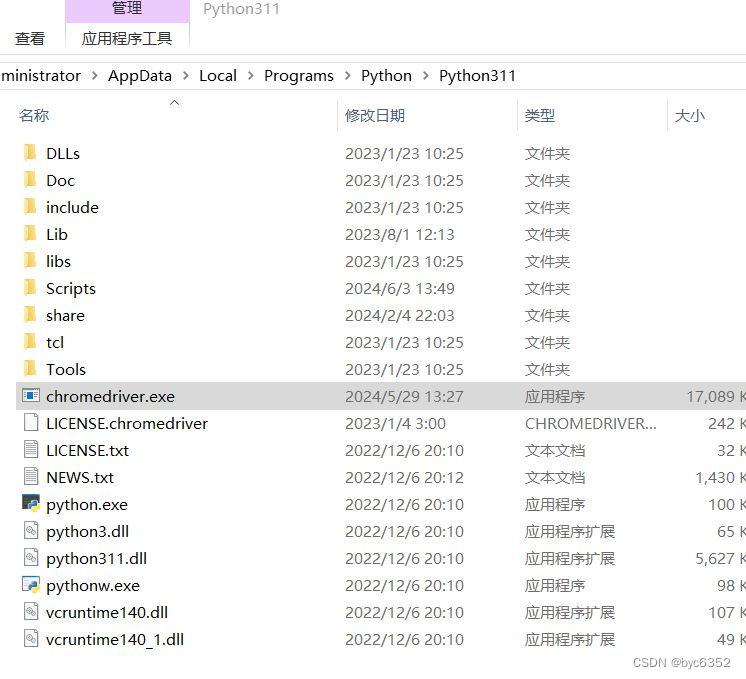
Task: Select the NEWS.txt file name
Action: (80, 477)
